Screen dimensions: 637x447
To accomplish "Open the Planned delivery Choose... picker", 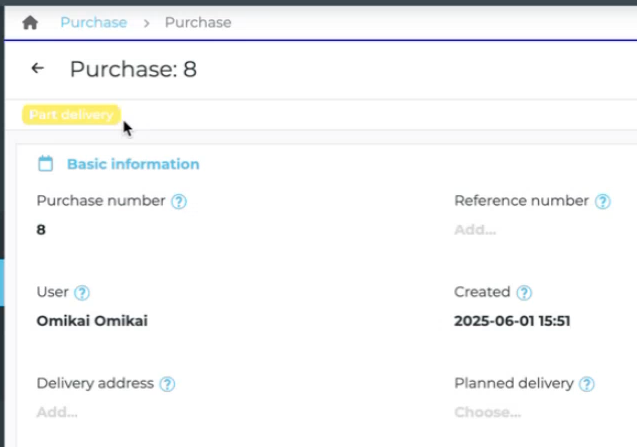I will coord(487,412).
